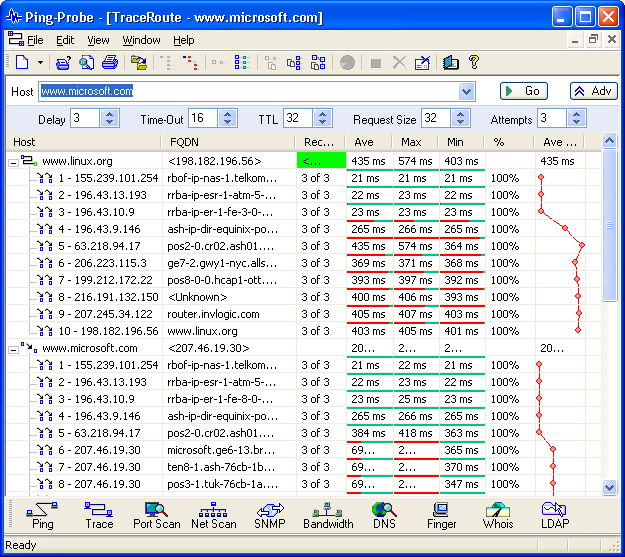Click the Adv button
Viewport: 625px width, 557px height.
click(x=594, y=91)
